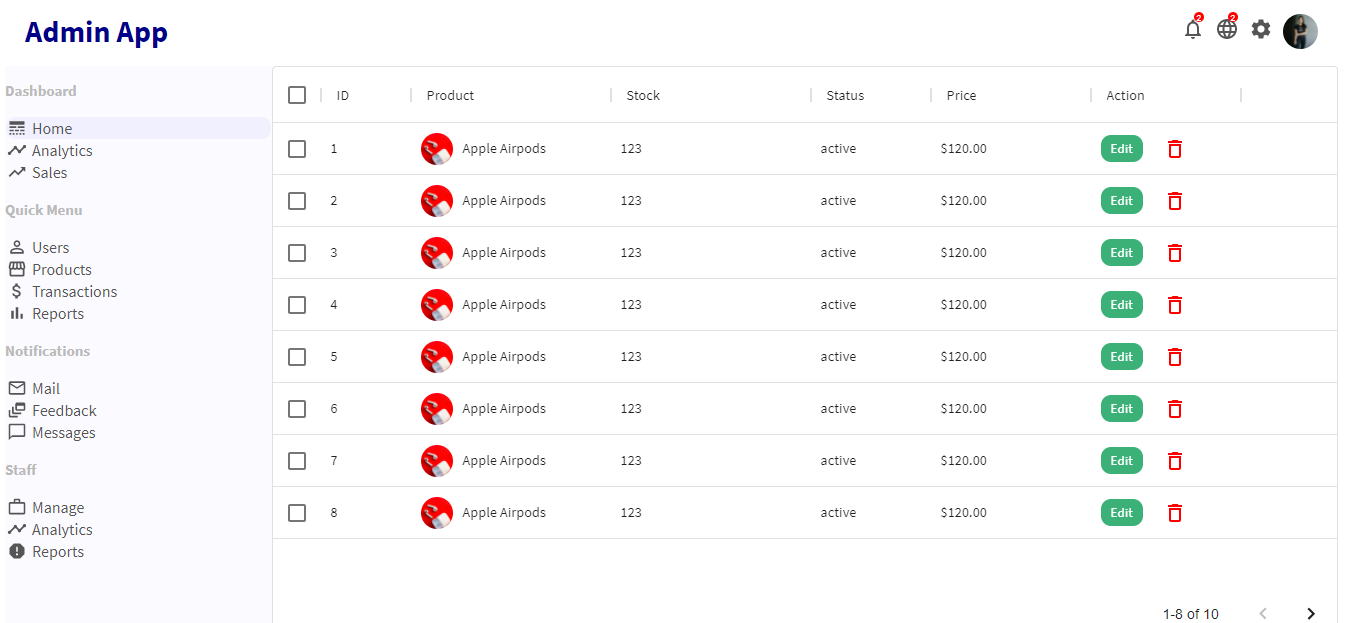Open Transactions in Quick Menu
This screenshot has width=1346, height=623.
(x=137, y=292)
